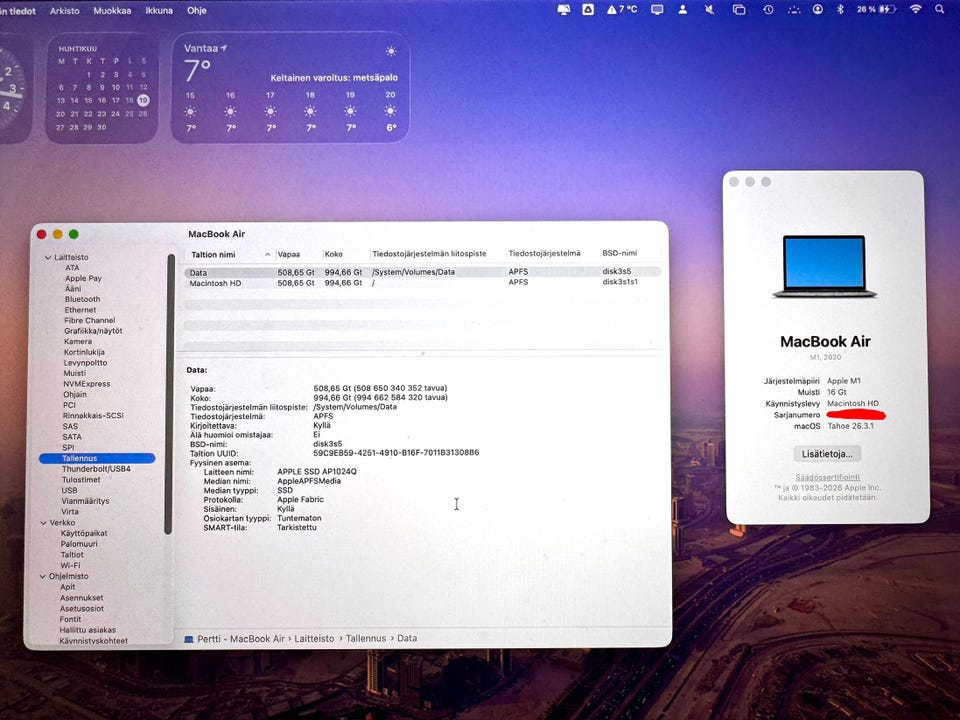Image resolution: width=960 pixels, height=720 pixels.
Task: Select Virta in the sidebar
Action: tap(70, 511)
